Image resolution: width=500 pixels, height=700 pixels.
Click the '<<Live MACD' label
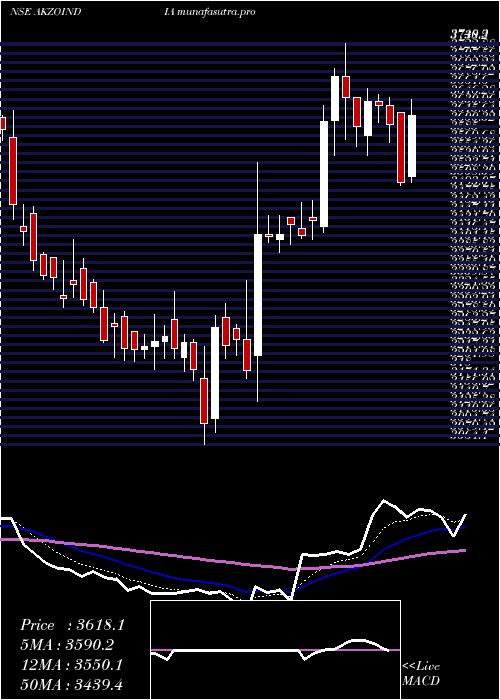tap(421, 674)
